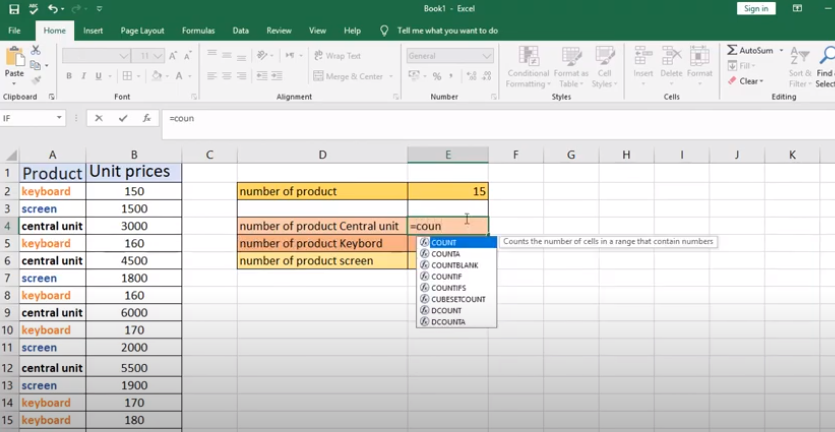
Task: Select COUNTIF from the autocomplete list
Action: (448, 276)
